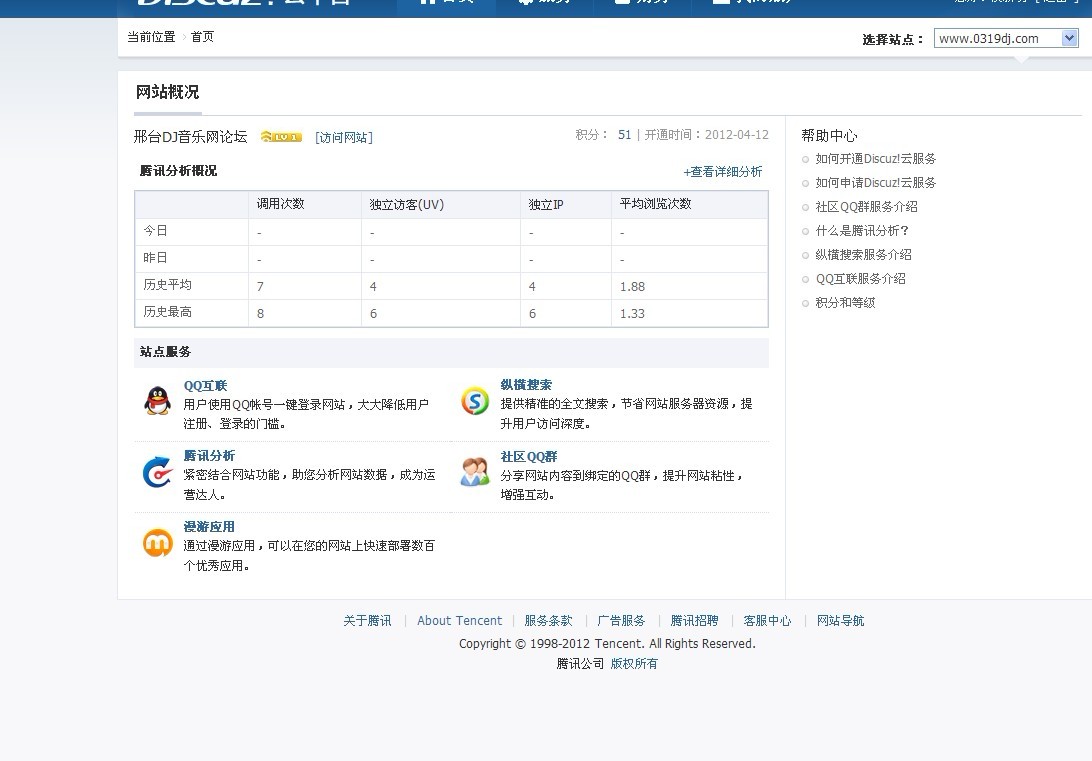The width and height of the screenshot is (1092, 761).
Task: Click the Tencent analytics icon beside 腾讯分析
Action: pos(157,472)
